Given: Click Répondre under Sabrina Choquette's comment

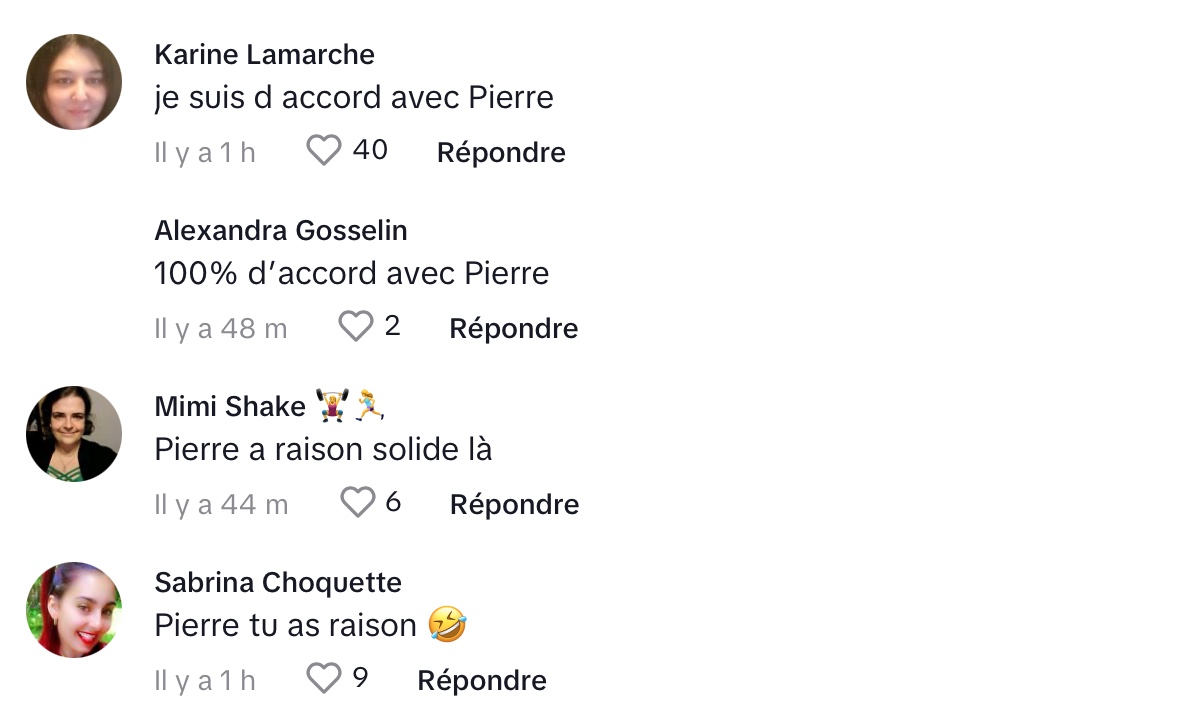Looking at the screenshot, I should coord(482,680).
